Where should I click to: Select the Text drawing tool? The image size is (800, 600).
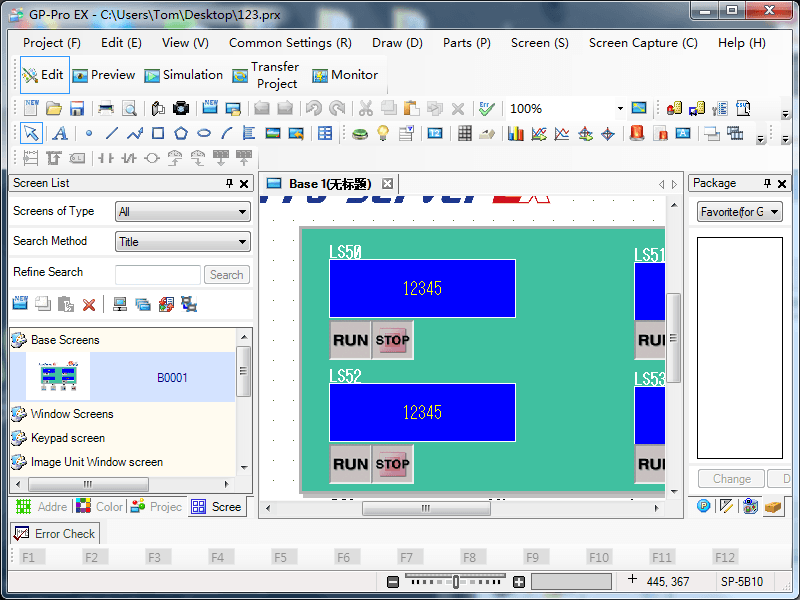pyautogui.click(x=60, y=134)
